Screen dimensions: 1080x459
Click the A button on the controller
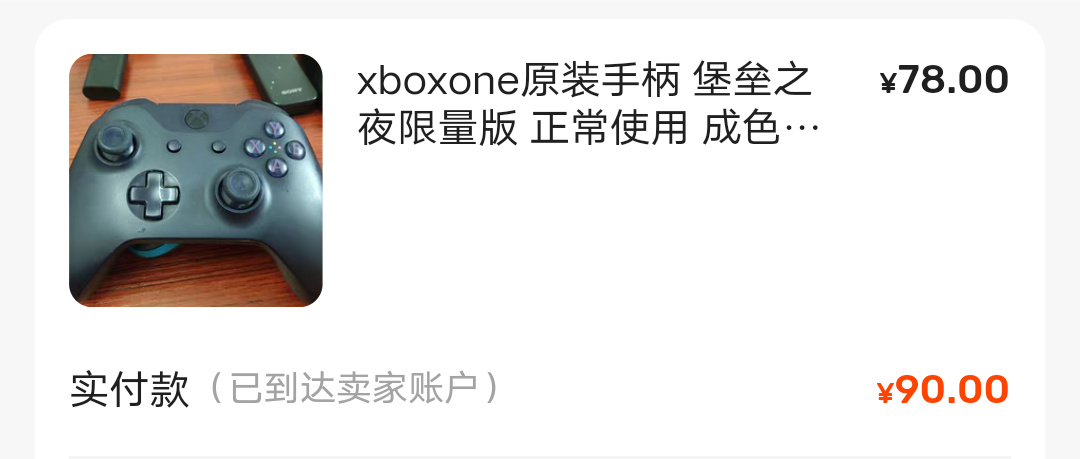click(277, 166)
